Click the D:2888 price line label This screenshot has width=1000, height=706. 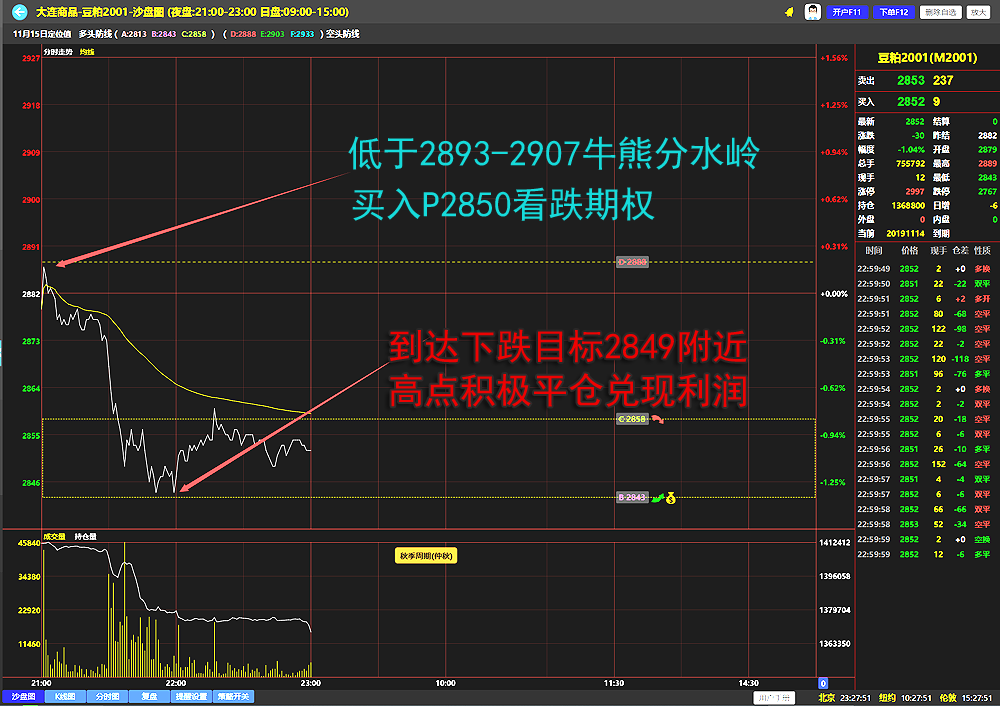633,262
